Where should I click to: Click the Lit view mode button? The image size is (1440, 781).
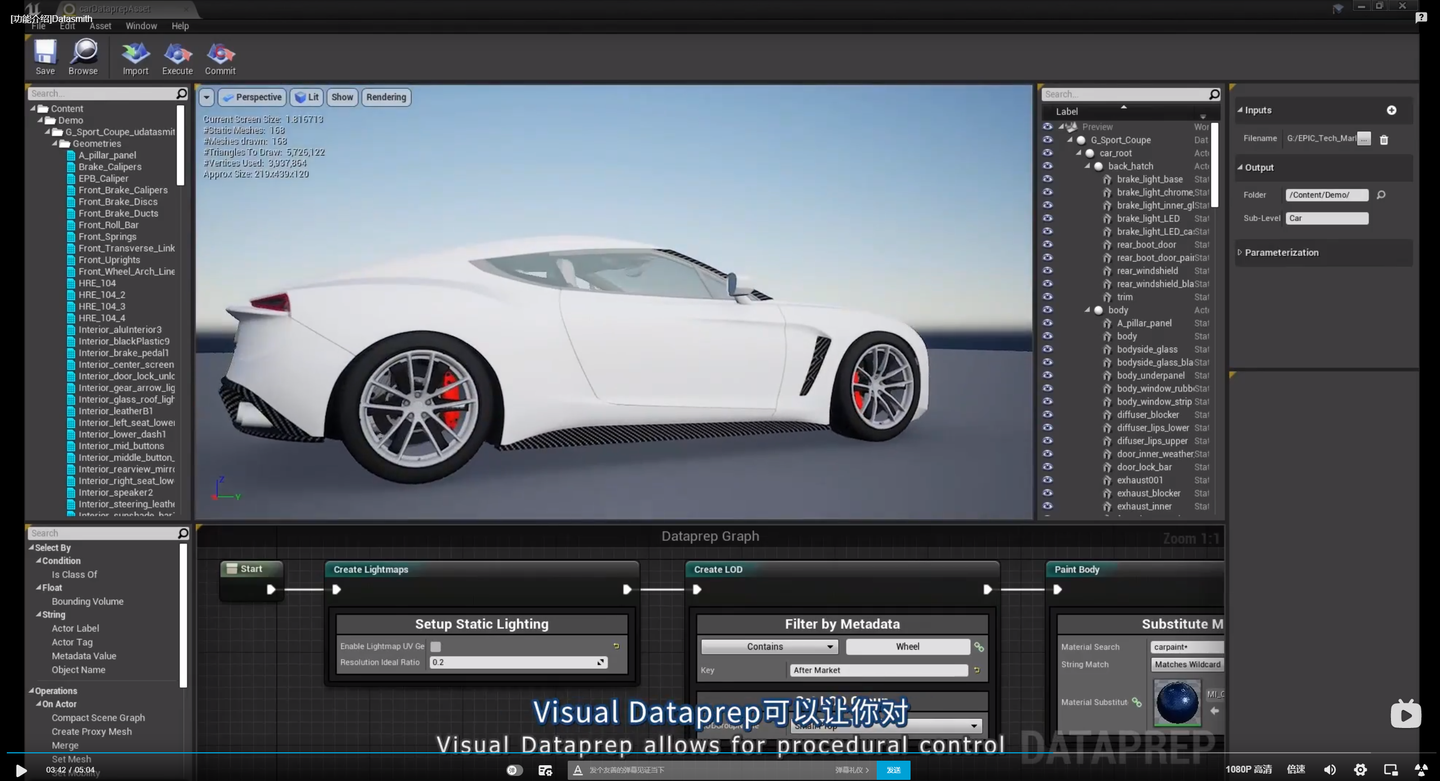[x=306, y=97]
